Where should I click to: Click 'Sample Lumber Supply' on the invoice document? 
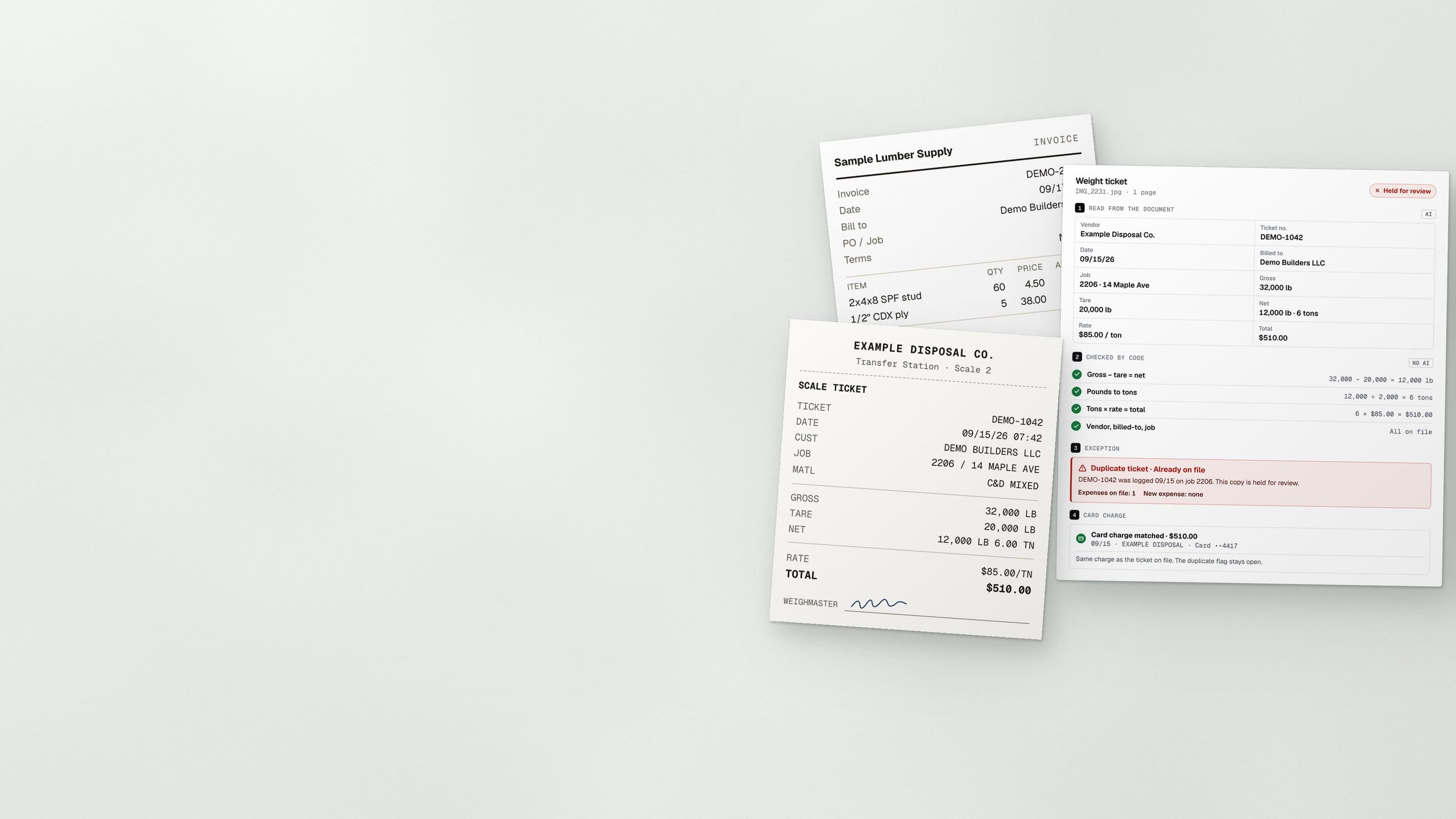click(x=893, y=157)
